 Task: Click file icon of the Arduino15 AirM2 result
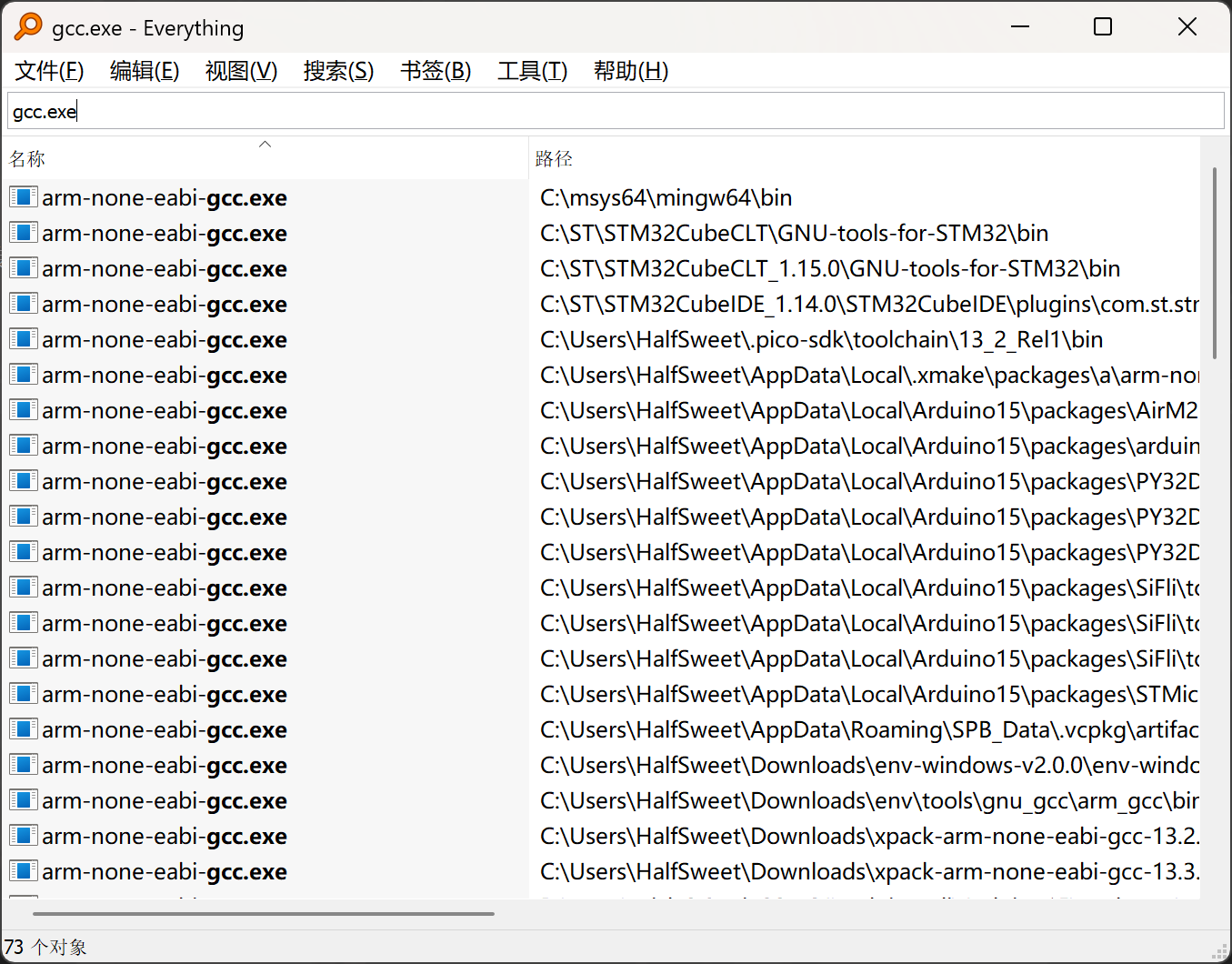click(24, 410)
